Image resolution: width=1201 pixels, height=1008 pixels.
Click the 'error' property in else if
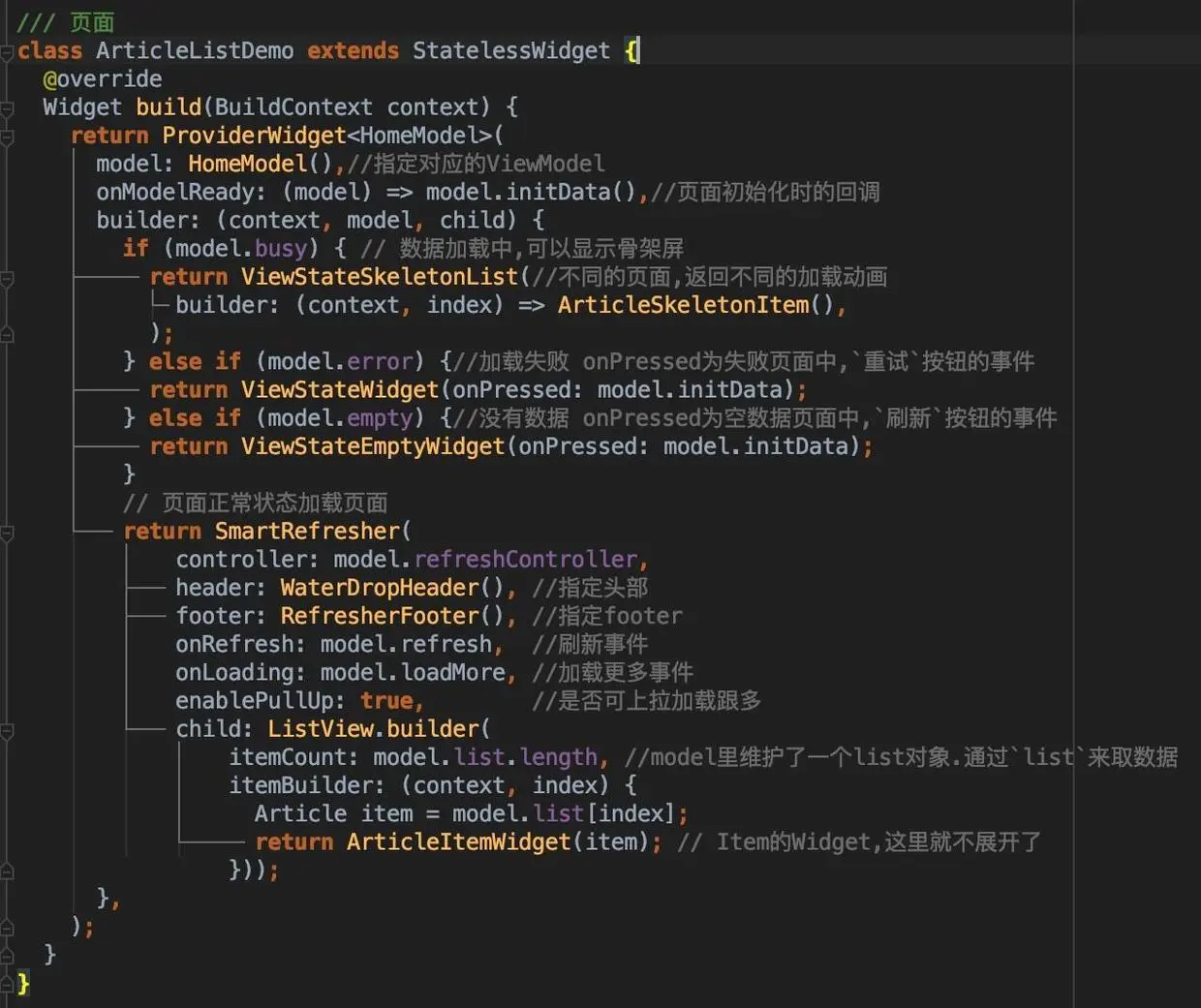(380, 361)
